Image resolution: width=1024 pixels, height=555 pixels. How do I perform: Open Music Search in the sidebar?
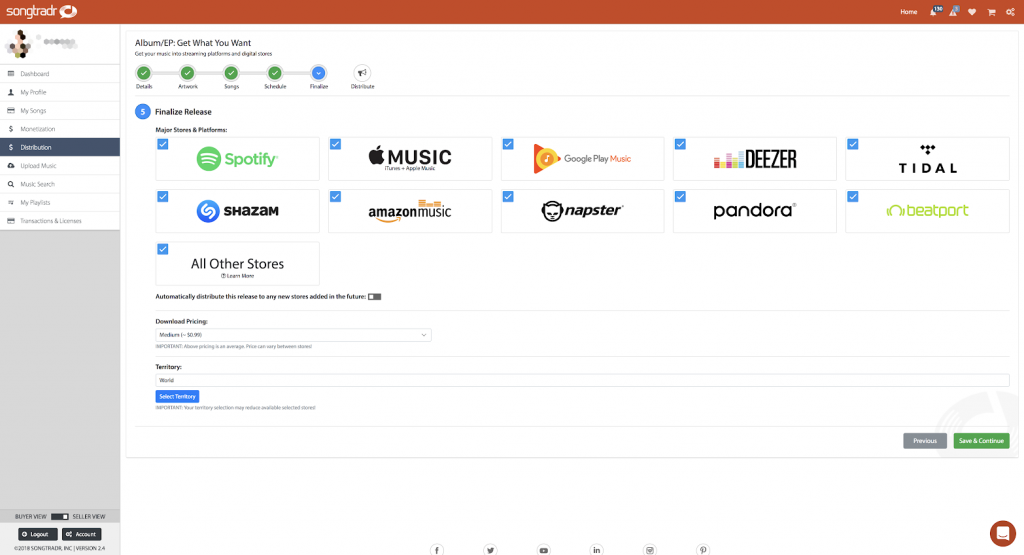click(x=60, y=184)
